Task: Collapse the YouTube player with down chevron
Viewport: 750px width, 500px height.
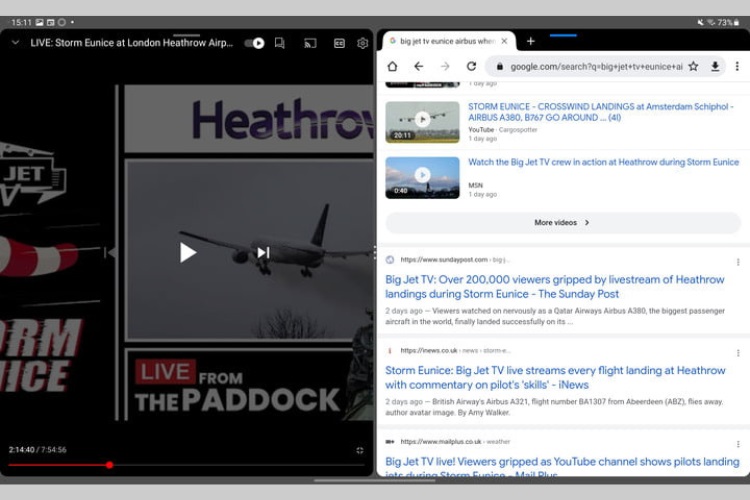Action: tap(15, 43)
